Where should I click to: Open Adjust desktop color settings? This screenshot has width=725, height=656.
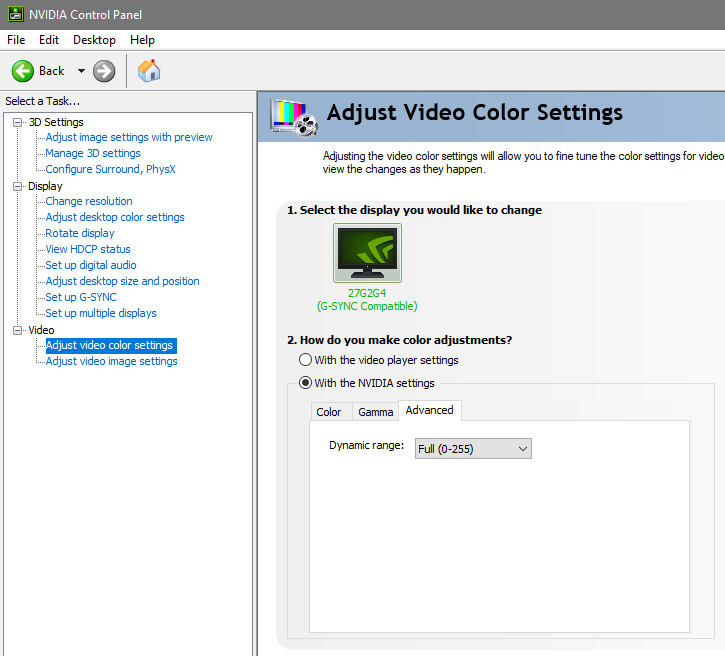(115, 217)
